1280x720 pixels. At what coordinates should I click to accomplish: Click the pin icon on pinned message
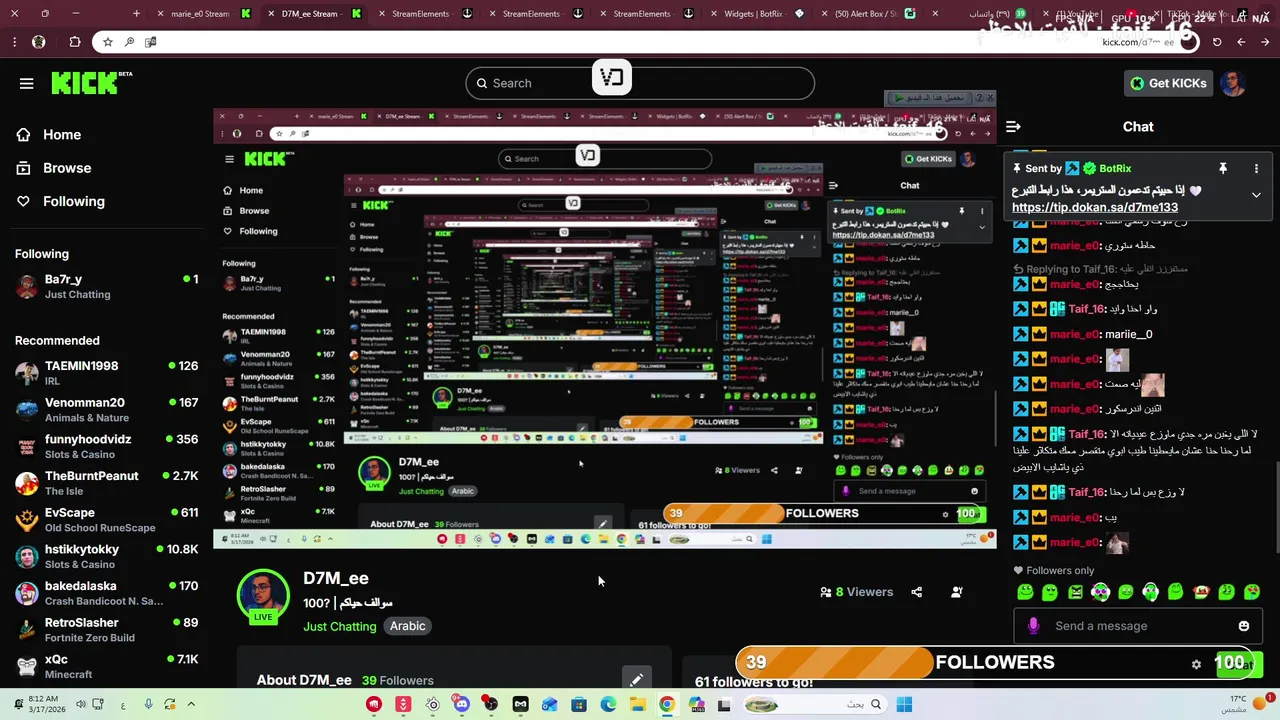pyautogui.click(x=1222, y=169)
